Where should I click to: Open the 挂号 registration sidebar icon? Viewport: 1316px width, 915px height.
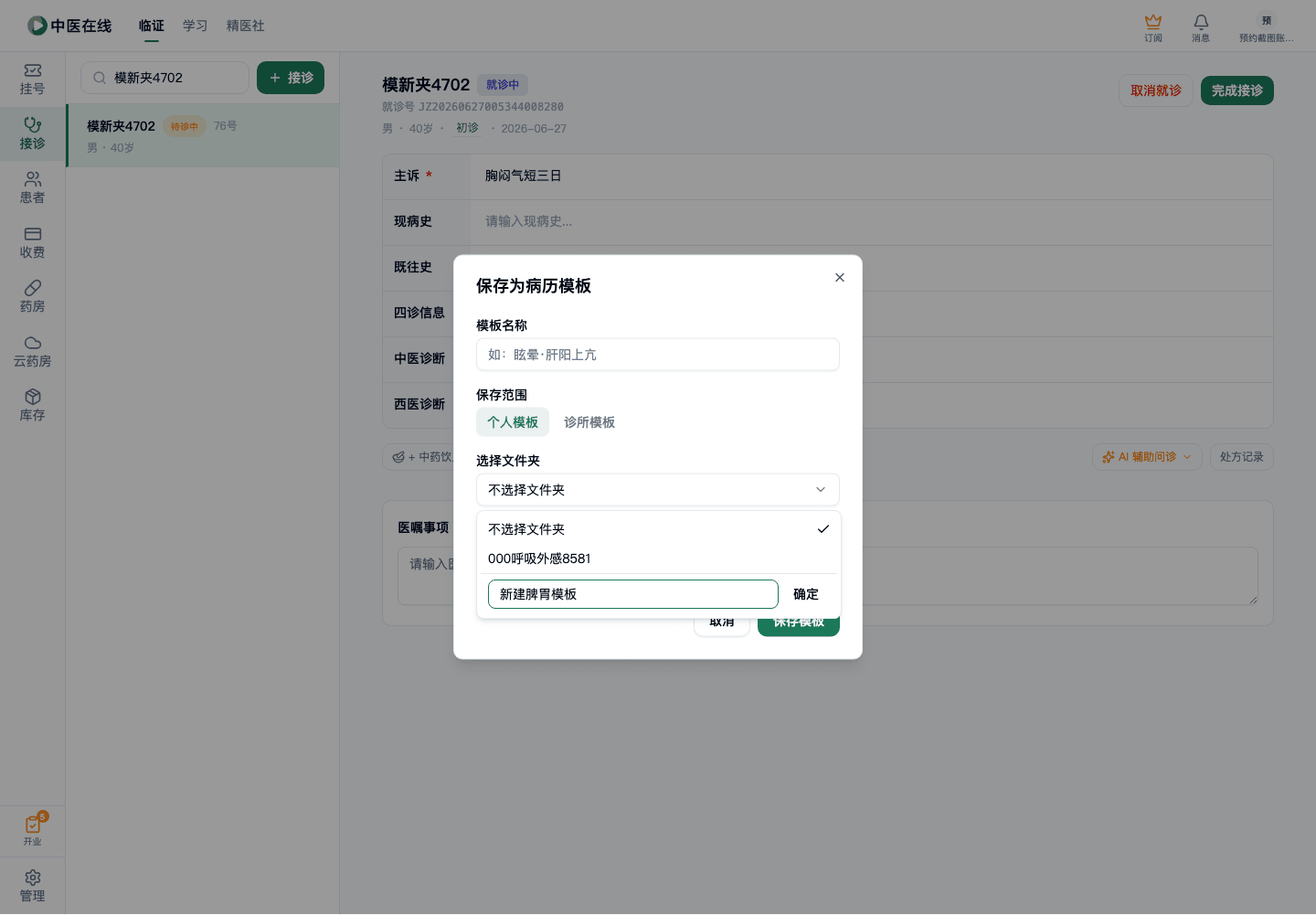point(33,70)
